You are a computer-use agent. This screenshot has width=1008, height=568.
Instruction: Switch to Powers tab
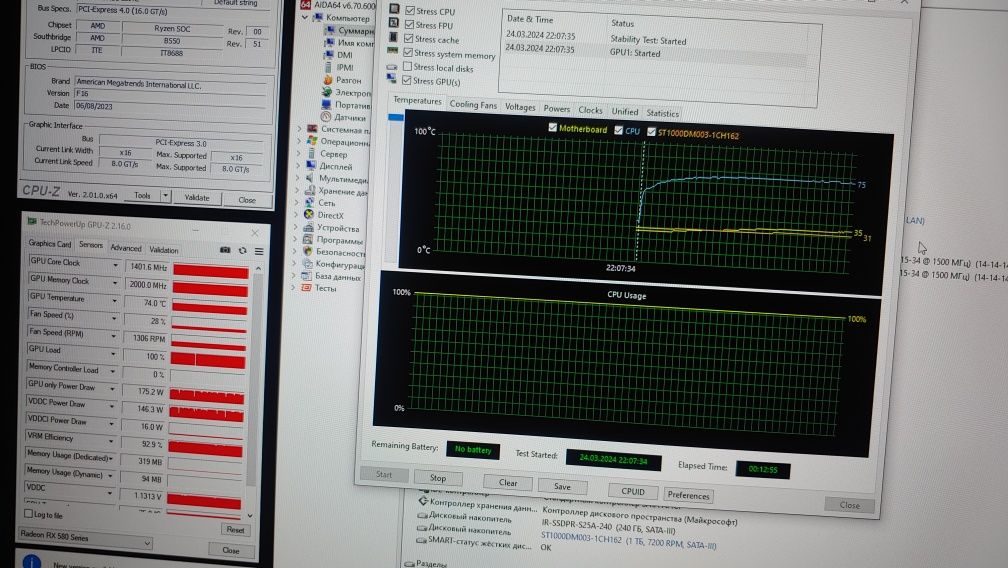(557, 109)
